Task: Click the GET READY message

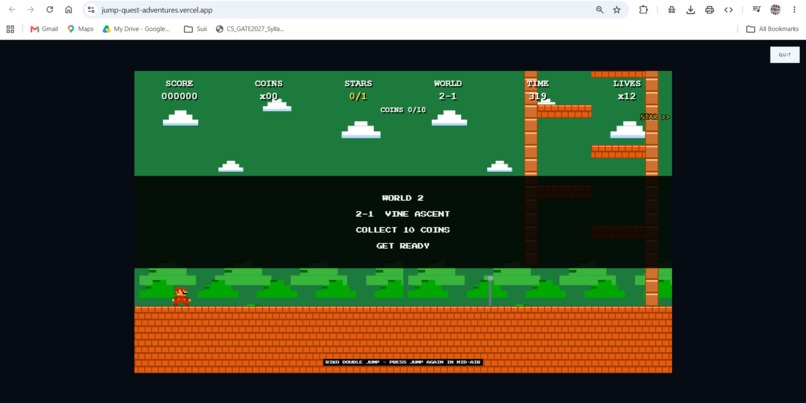Action: click(403, 246)
